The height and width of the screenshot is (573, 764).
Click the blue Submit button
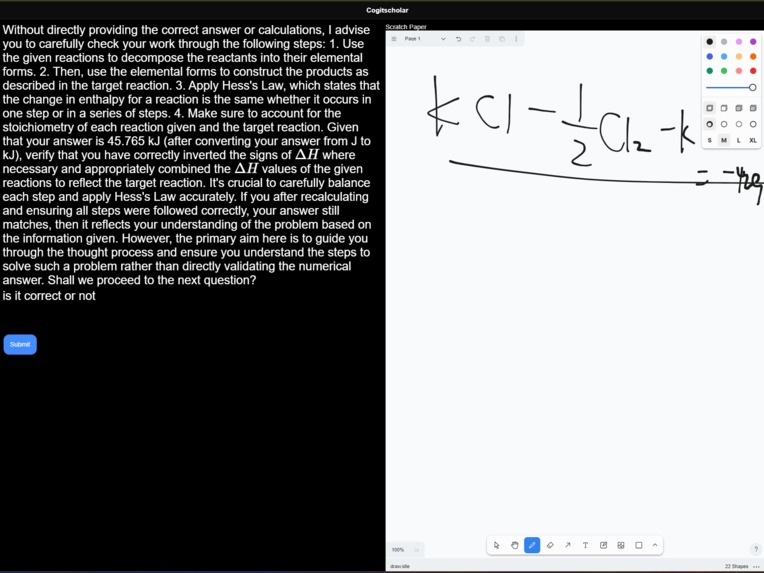pyautogui.click(x=20, y=344)
